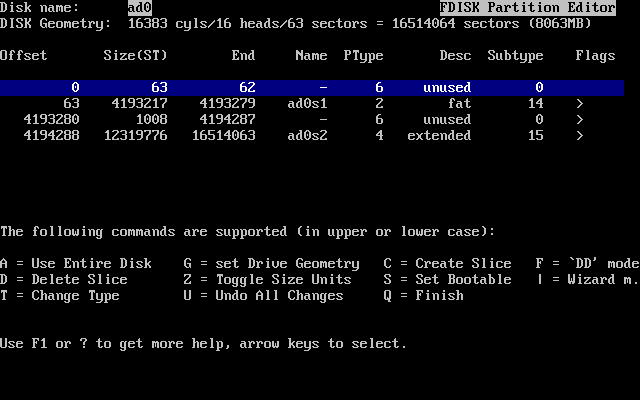Click the flag arrow on ad0s1 row
Image resolution: width=640 pixels, height=400 pixels.
(x=580, y=104)
